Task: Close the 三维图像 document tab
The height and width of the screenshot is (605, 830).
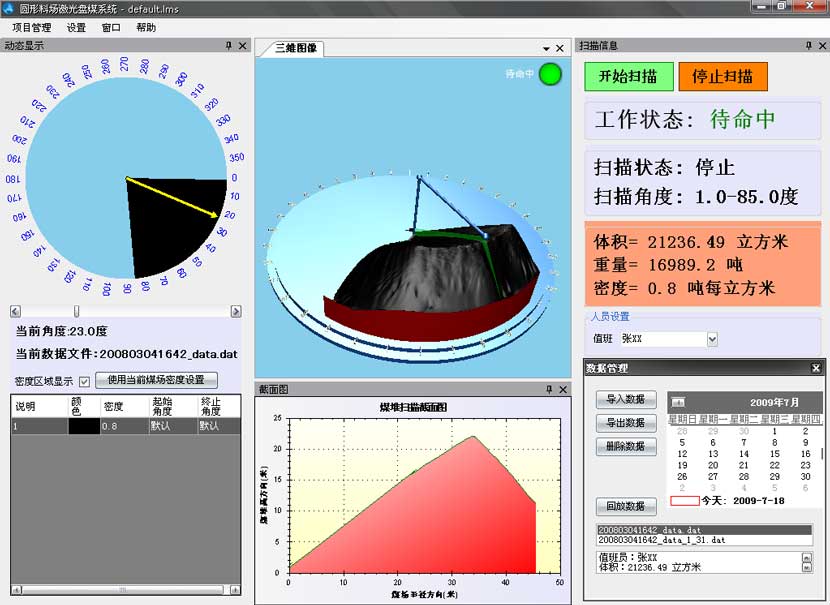Action: point(560,48)
